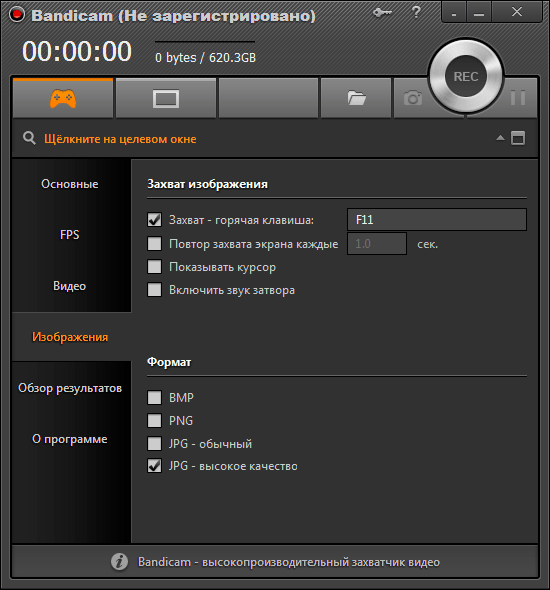Select the Изображения tab

point(70,337)
